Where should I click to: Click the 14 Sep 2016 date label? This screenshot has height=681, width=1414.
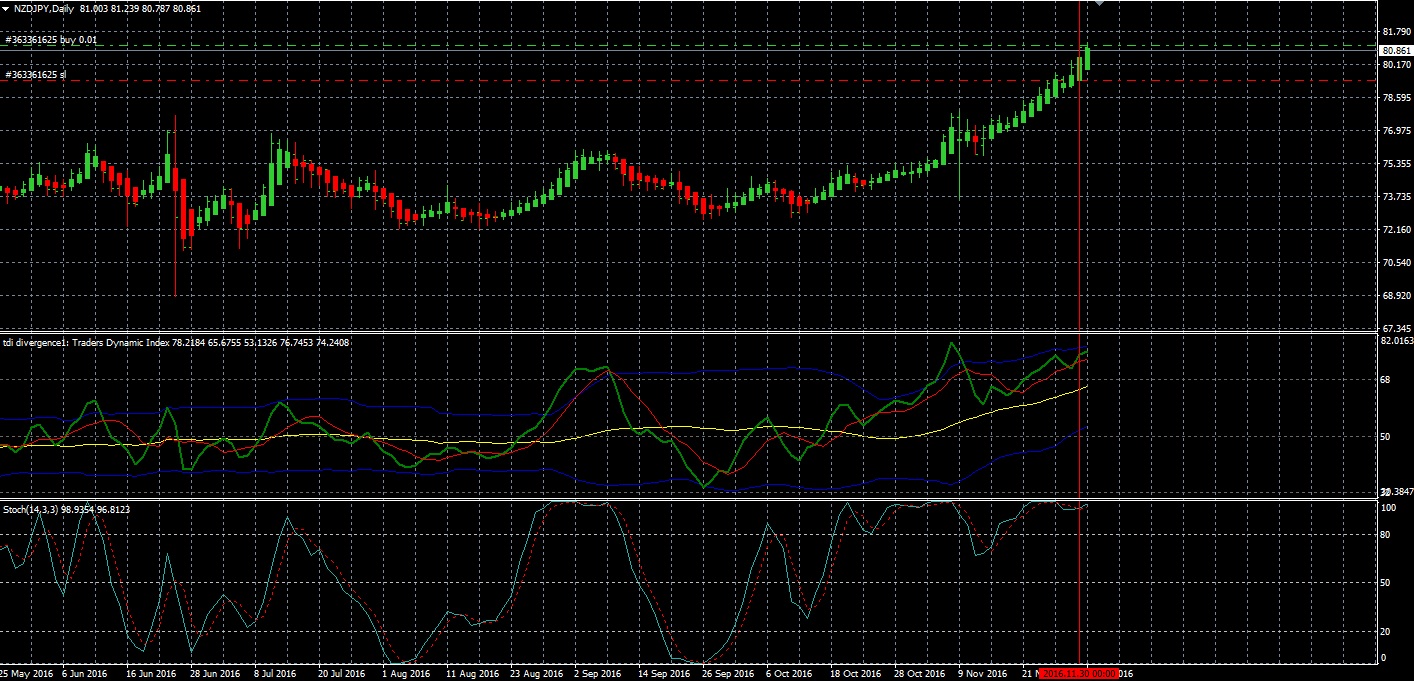click(x=662, y=674)
